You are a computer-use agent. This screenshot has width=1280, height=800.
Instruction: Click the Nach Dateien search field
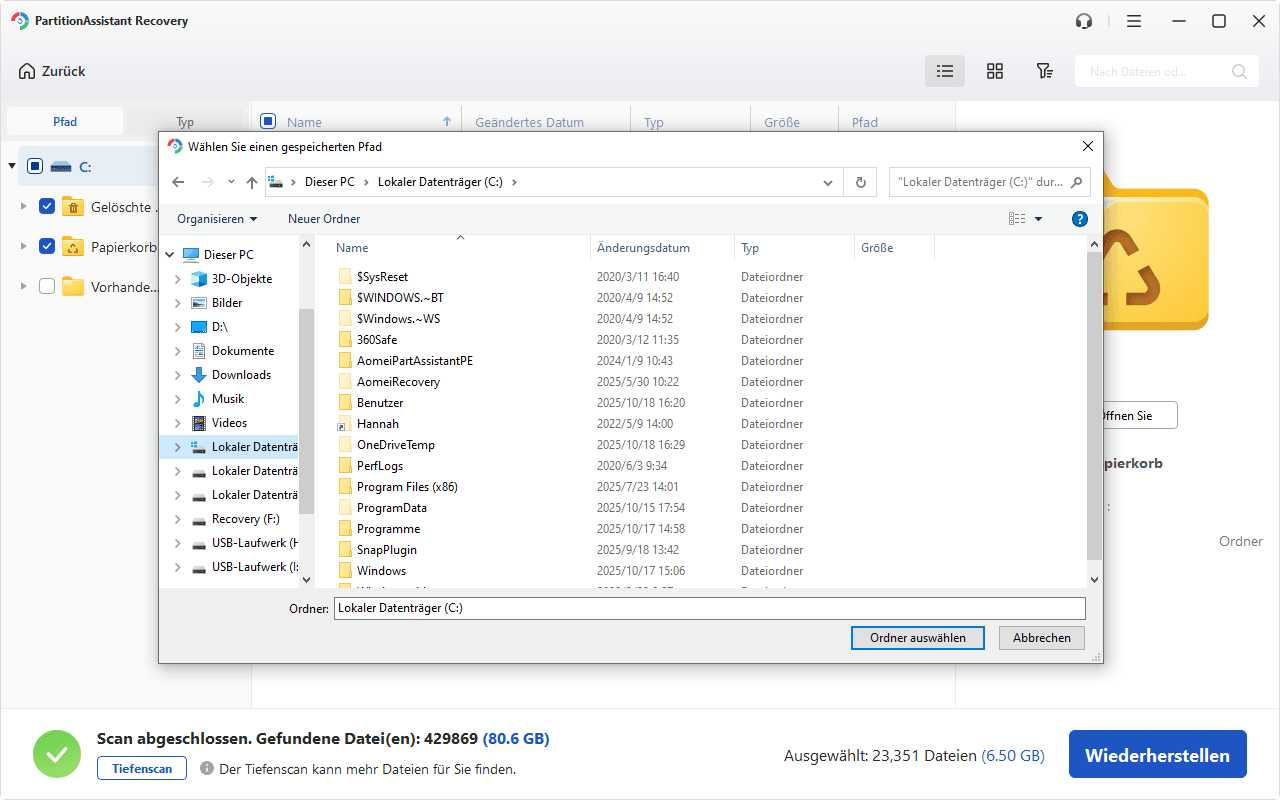click(x=1166, y=71)
